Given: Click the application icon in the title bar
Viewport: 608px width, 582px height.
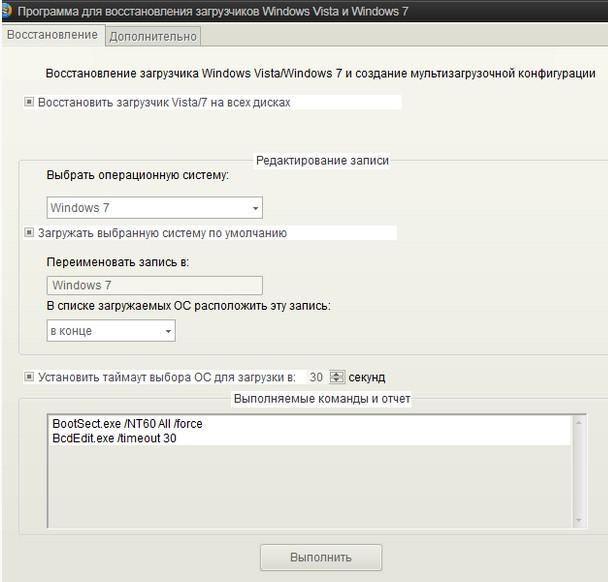Looking at the screenshot, I should click(x=6, y=10).
